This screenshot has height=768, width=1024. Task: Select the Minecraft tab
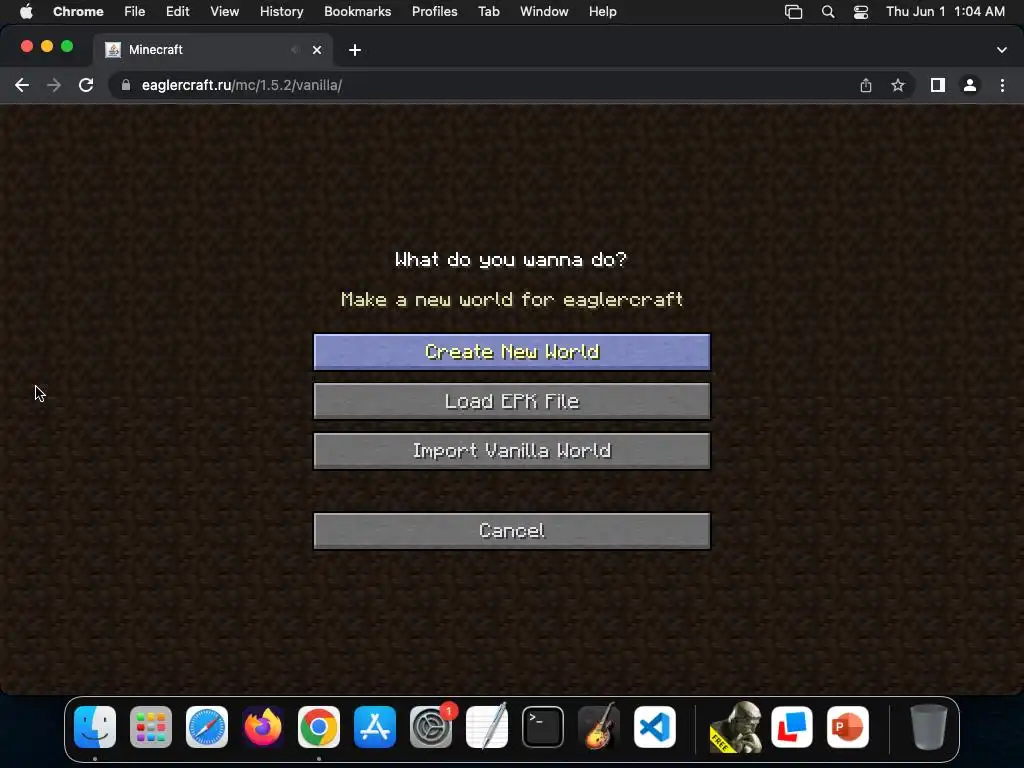pyautogui.click(x=213, y=50)
